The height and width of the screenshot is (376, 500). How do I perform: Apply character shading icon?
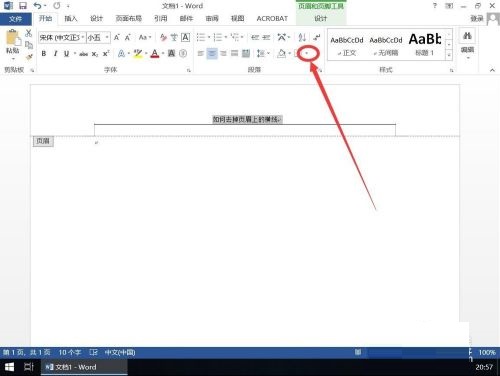point(171,53)
